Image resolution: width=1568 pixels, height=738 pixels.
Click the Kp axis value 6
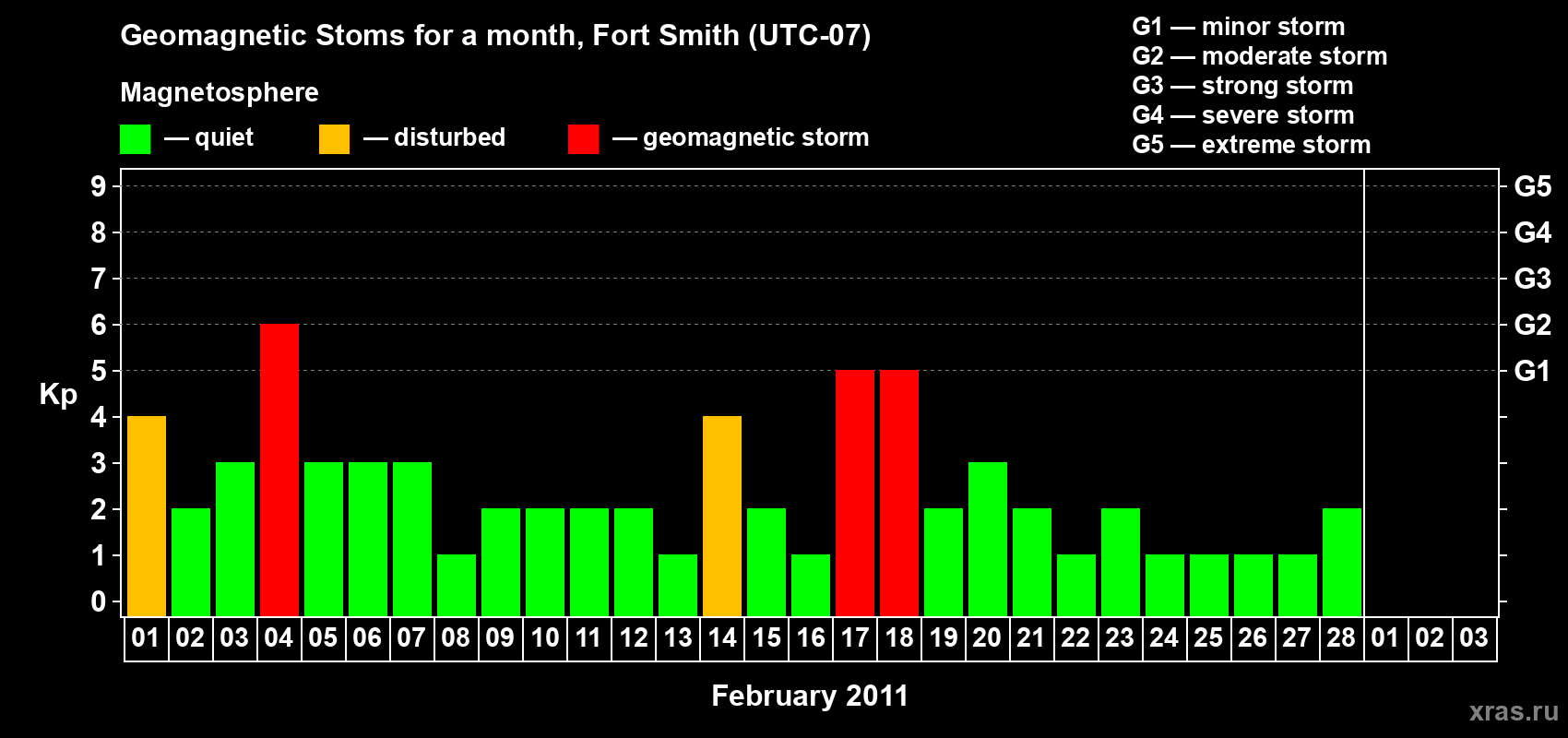[x=99, y=325]
